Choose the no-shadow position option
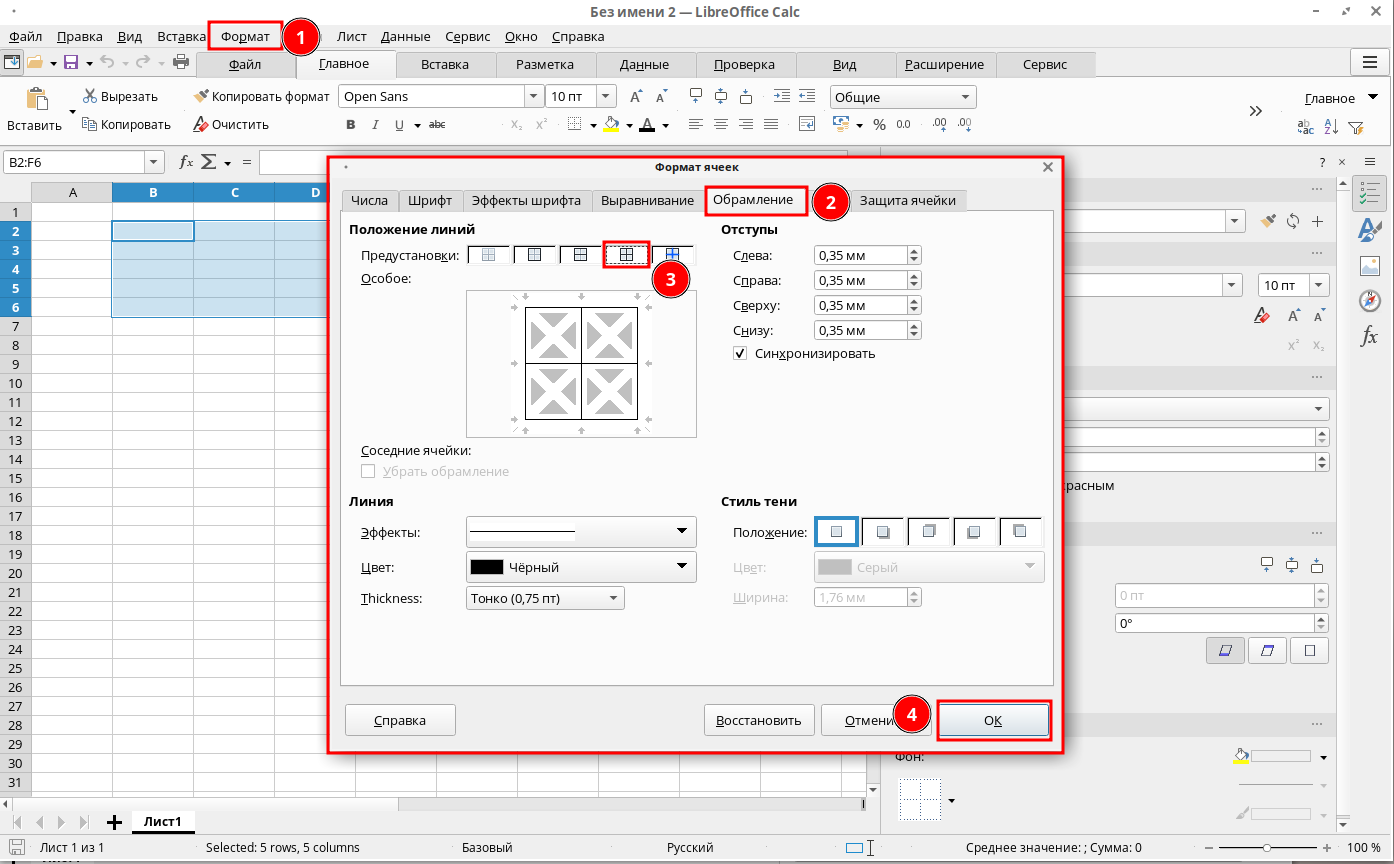Screen dimensions: 1394x864 [836, 531]
